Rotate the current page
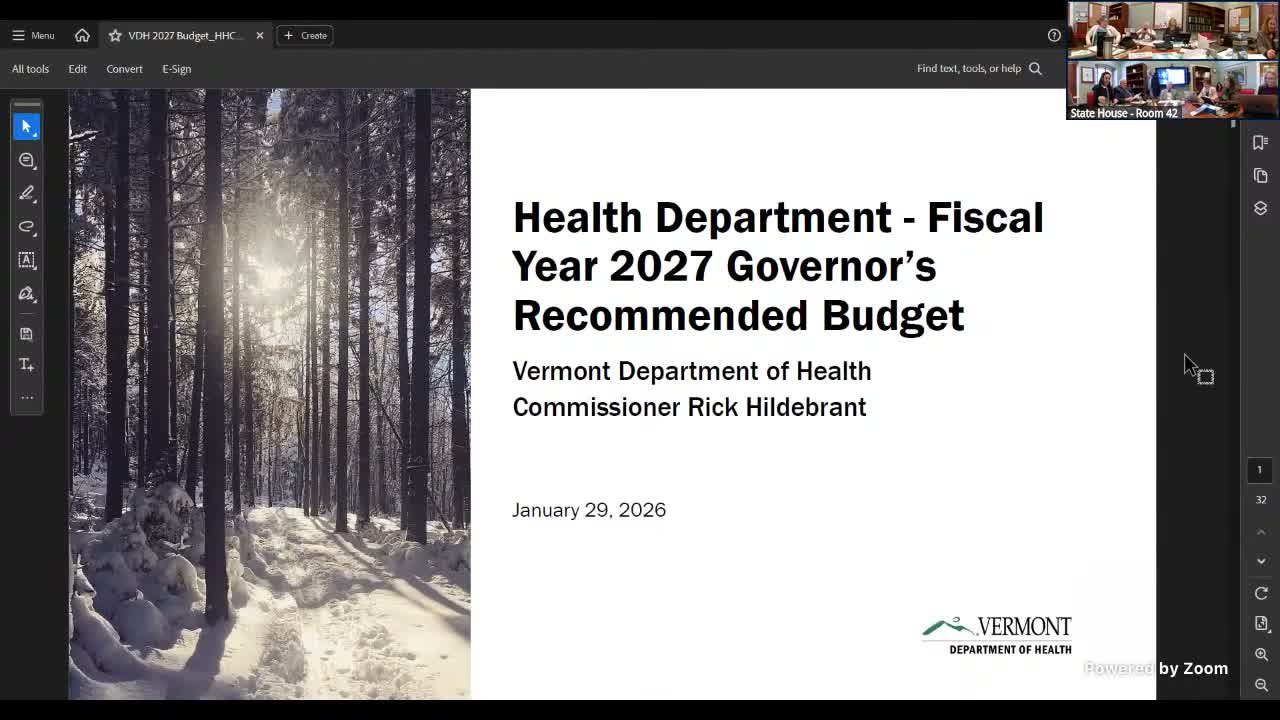 click(x=1261, y=593)
